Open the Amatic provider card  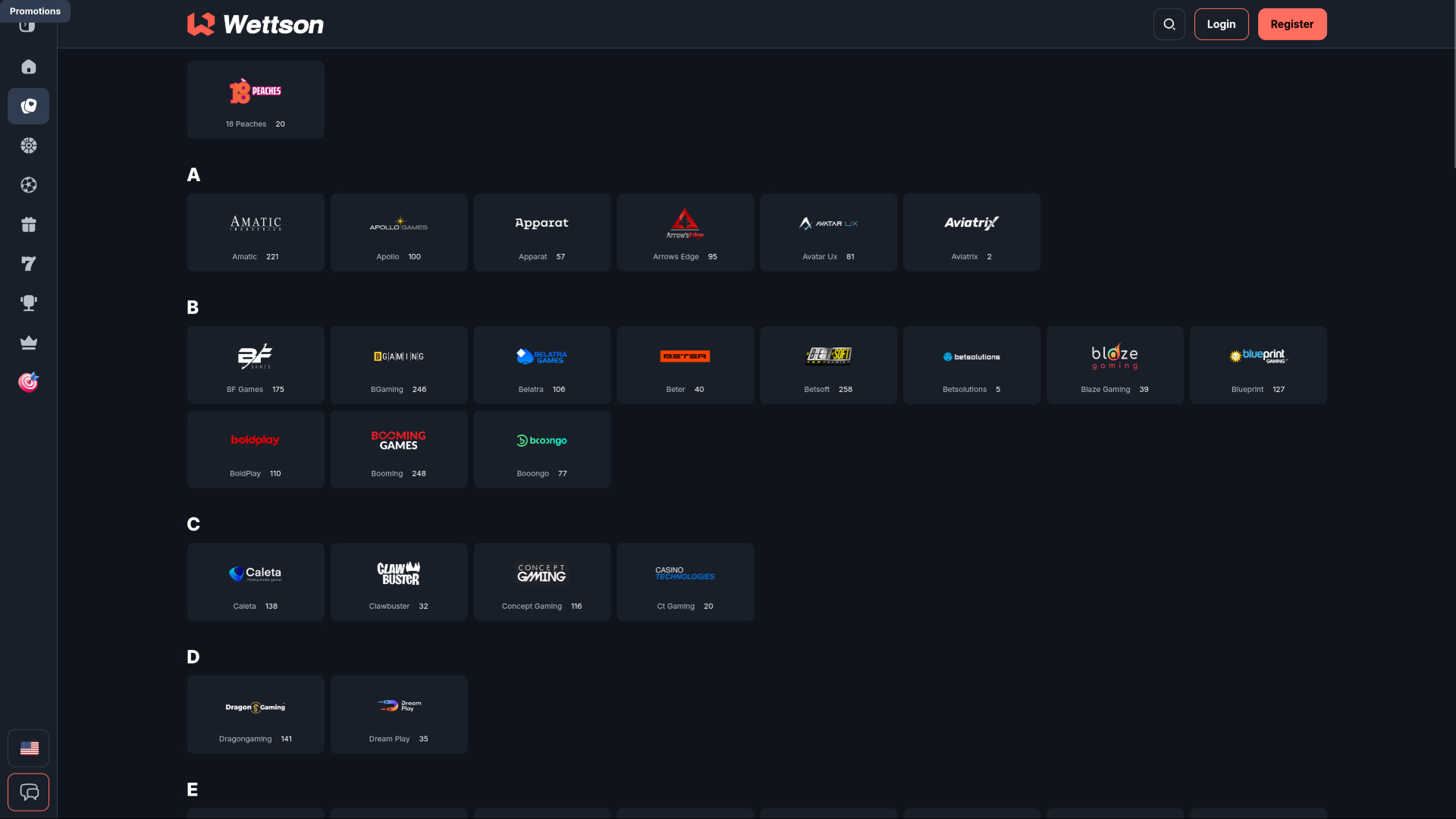(256, 232)
